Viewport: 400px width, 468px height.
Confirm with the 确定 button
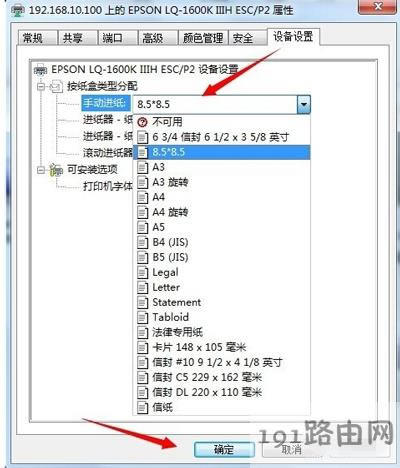(224, 450)
